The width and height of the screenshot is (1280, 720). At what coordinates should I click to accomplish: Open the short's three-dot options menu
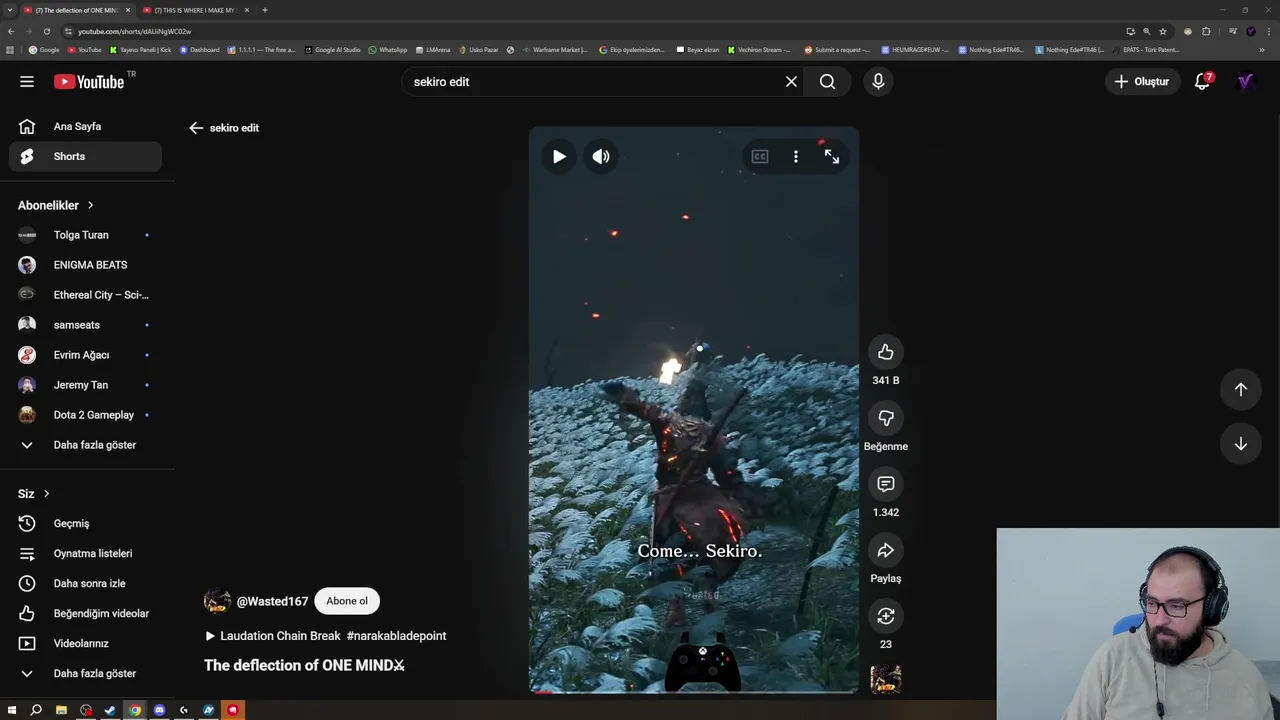796,157
